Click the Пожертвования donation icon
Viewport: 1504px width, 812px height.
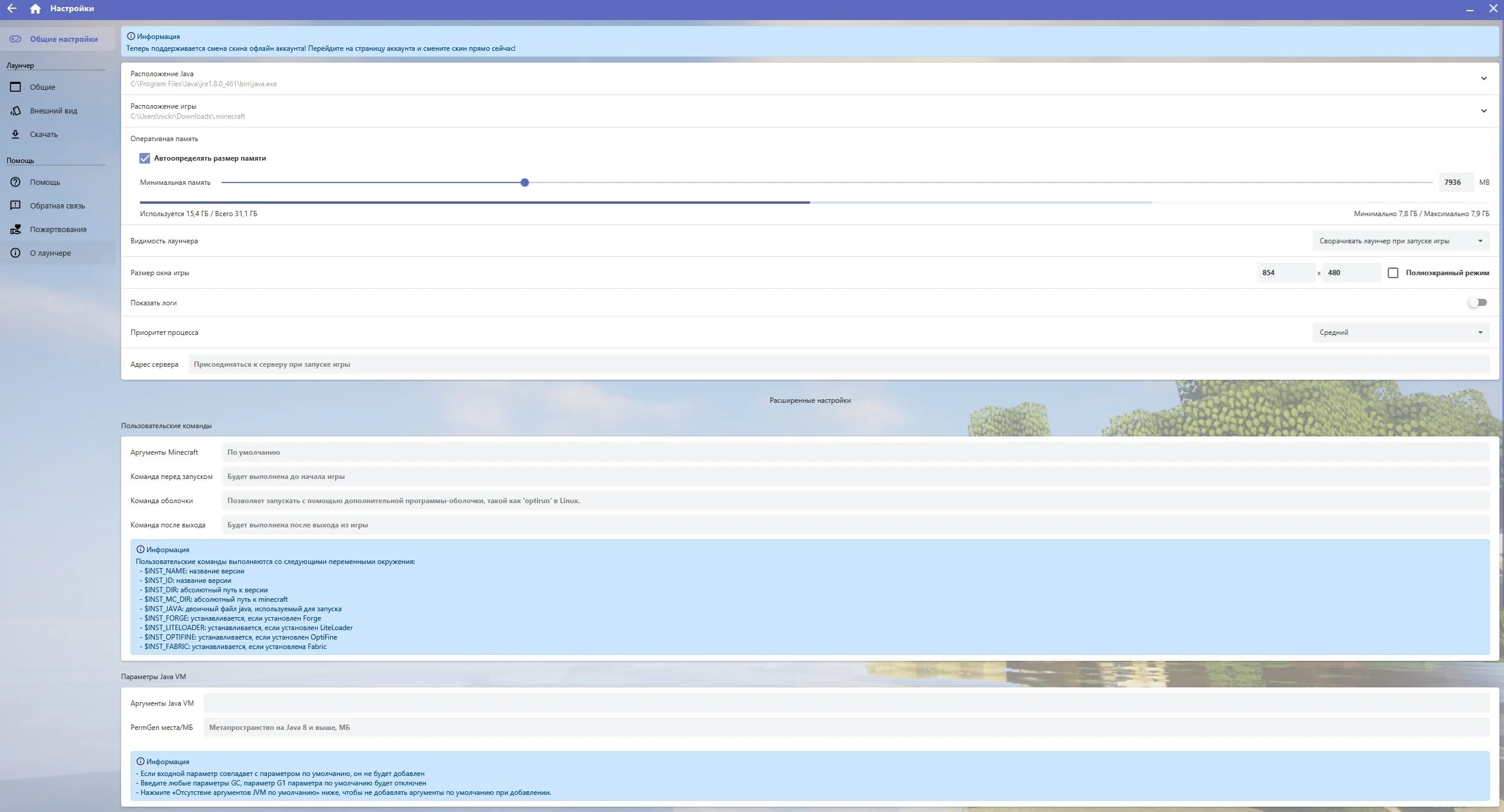click(16, 229)
